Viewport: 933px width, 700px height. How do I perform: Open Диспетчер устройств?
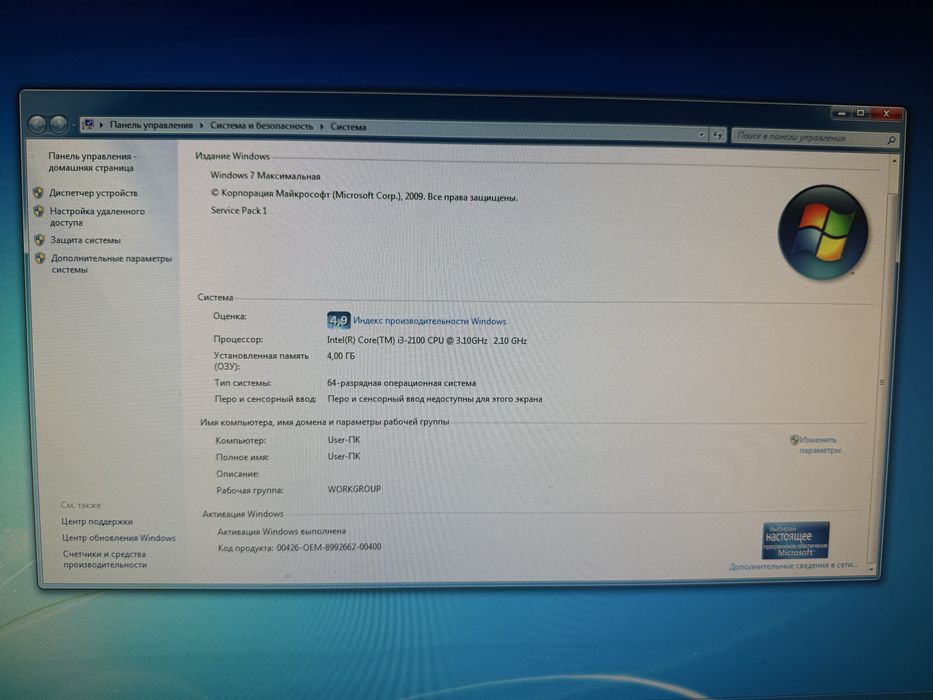93,193
